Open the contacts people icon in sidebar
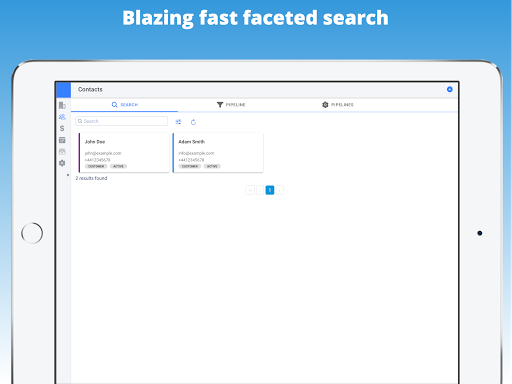Screen dimensions: 512x384 click(x=62, y=117)
